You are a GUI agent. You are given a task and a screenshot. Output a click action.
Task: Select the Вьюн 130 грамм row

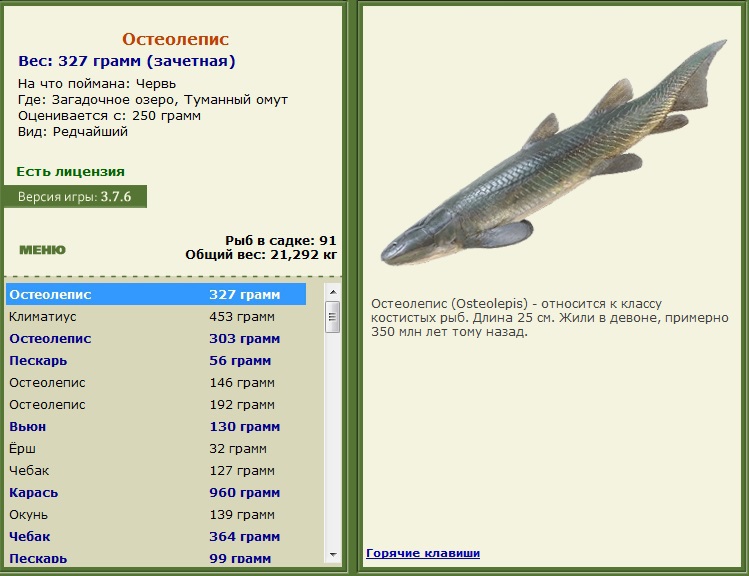point(156,426)
